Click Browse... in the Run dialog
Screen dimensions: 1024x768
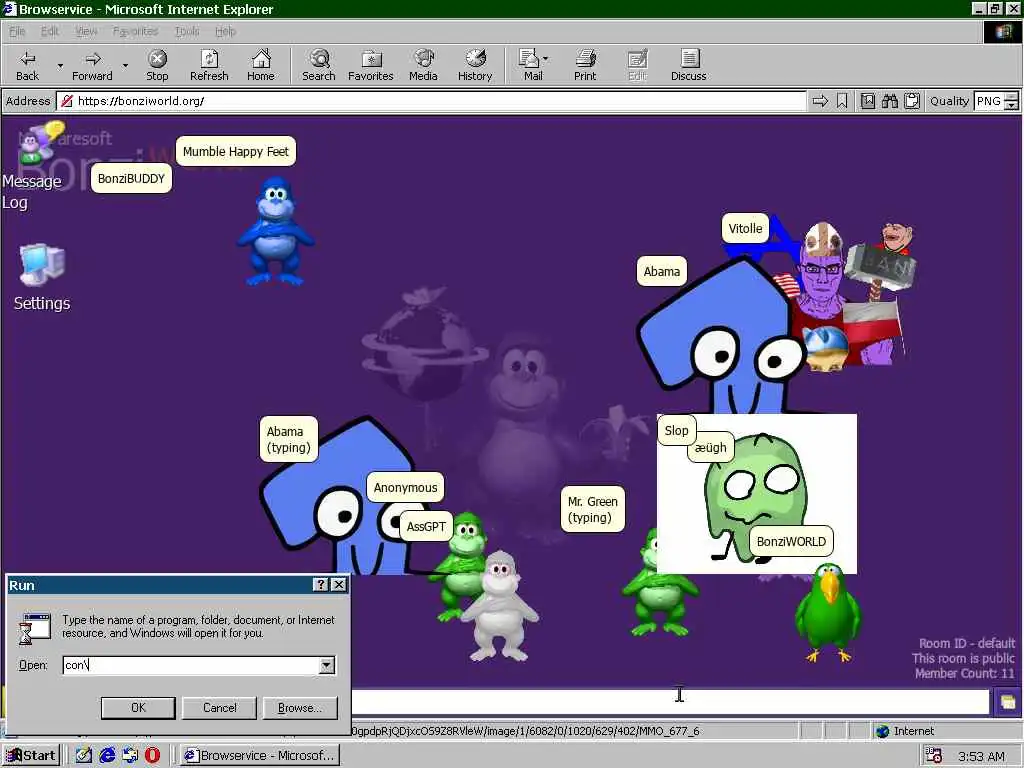300,707
